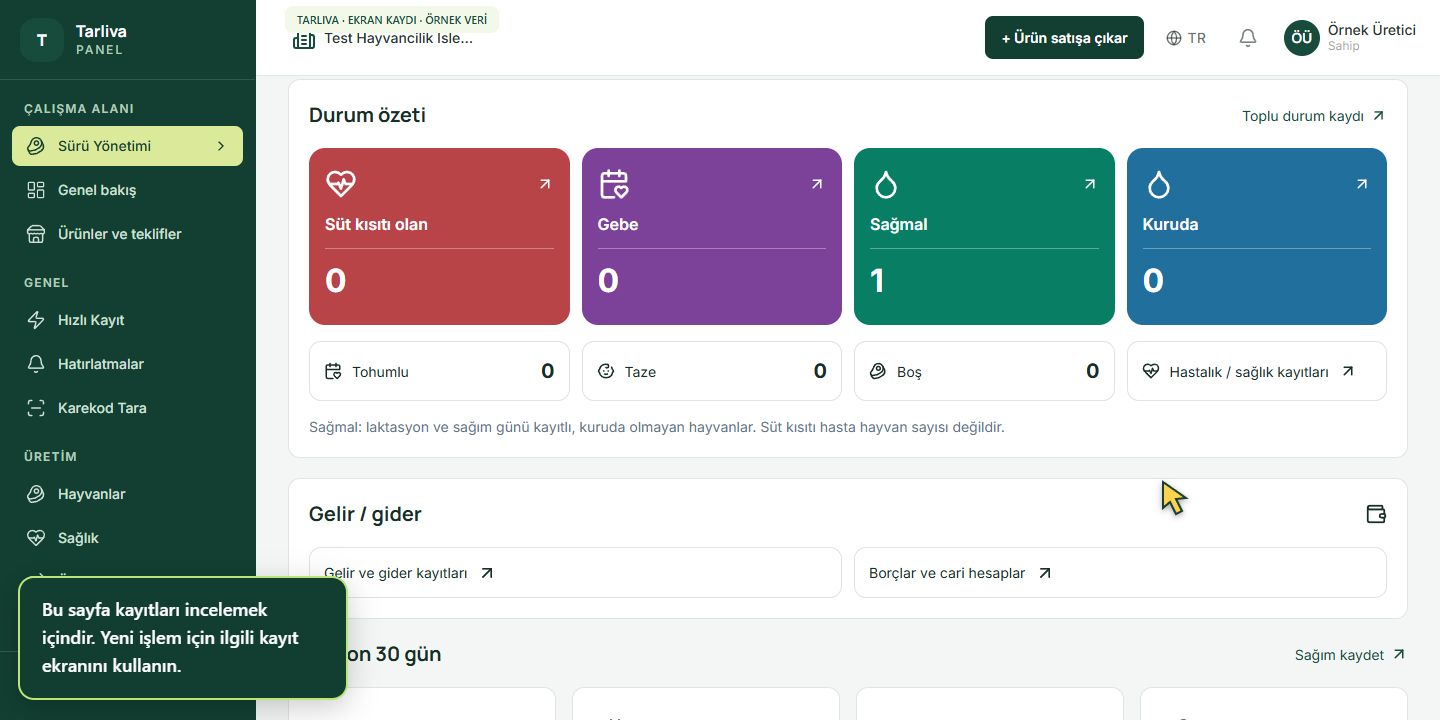
Task: Click + Ürün satışa çıkar button
Action: 1064,38
